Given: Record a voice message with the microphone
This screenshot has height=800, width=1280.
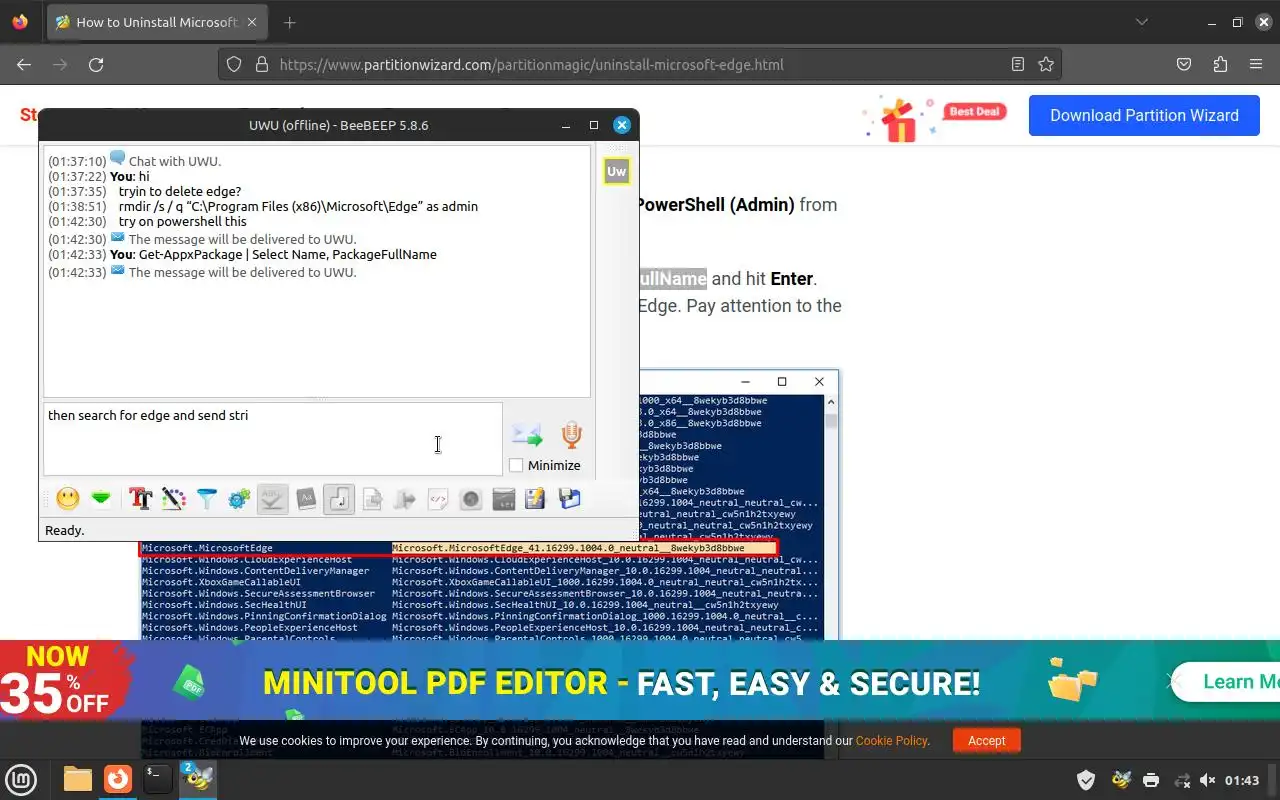Looking at the screenshot, I should 571,435.
